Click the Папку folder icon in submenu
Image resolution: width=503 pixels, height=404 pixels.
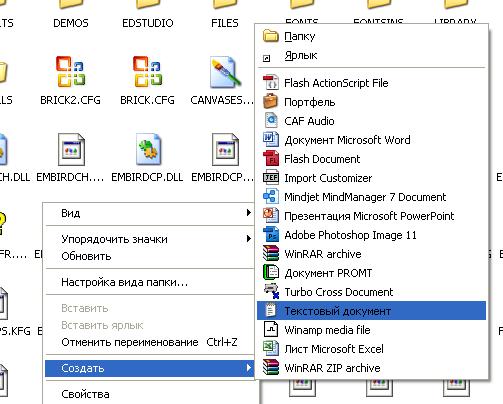coord(270,36)
